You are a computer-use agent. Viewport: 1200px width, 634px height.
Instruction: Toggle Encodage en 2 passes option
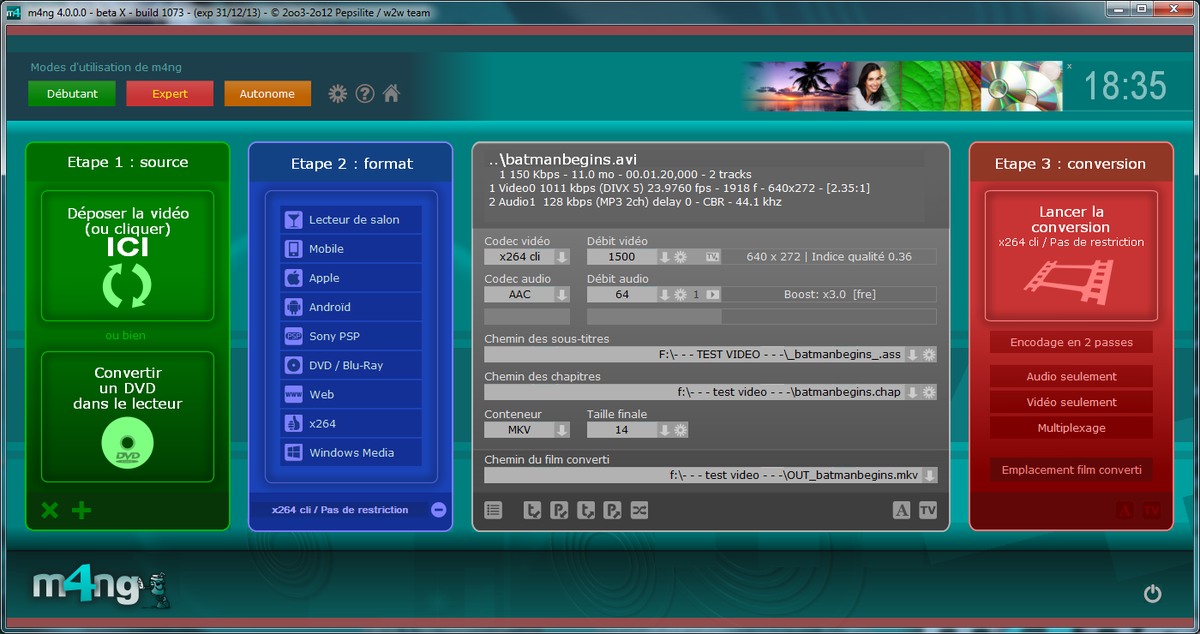(1071, 342)
